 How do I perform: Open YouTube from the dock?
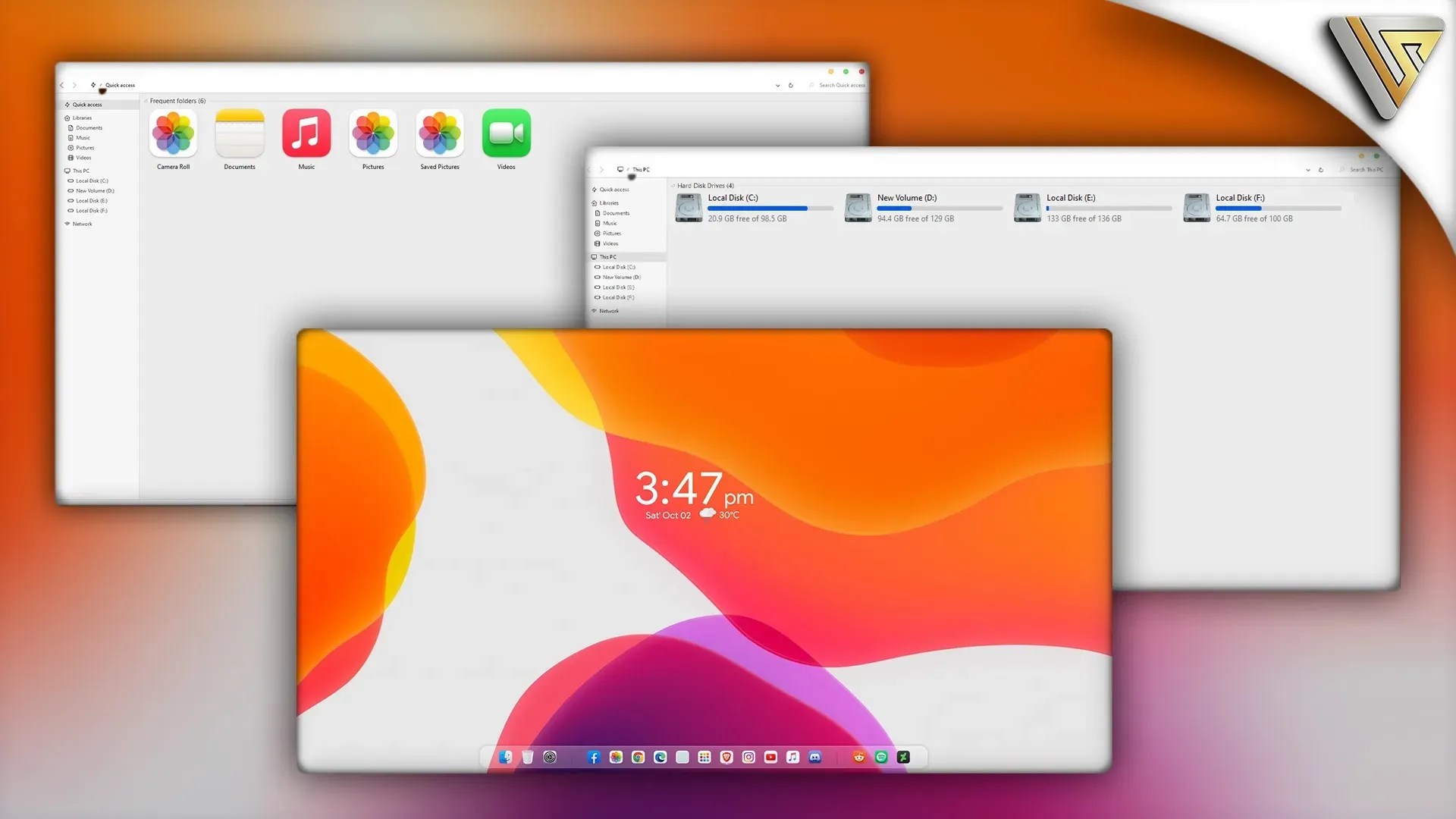(770, 757)
